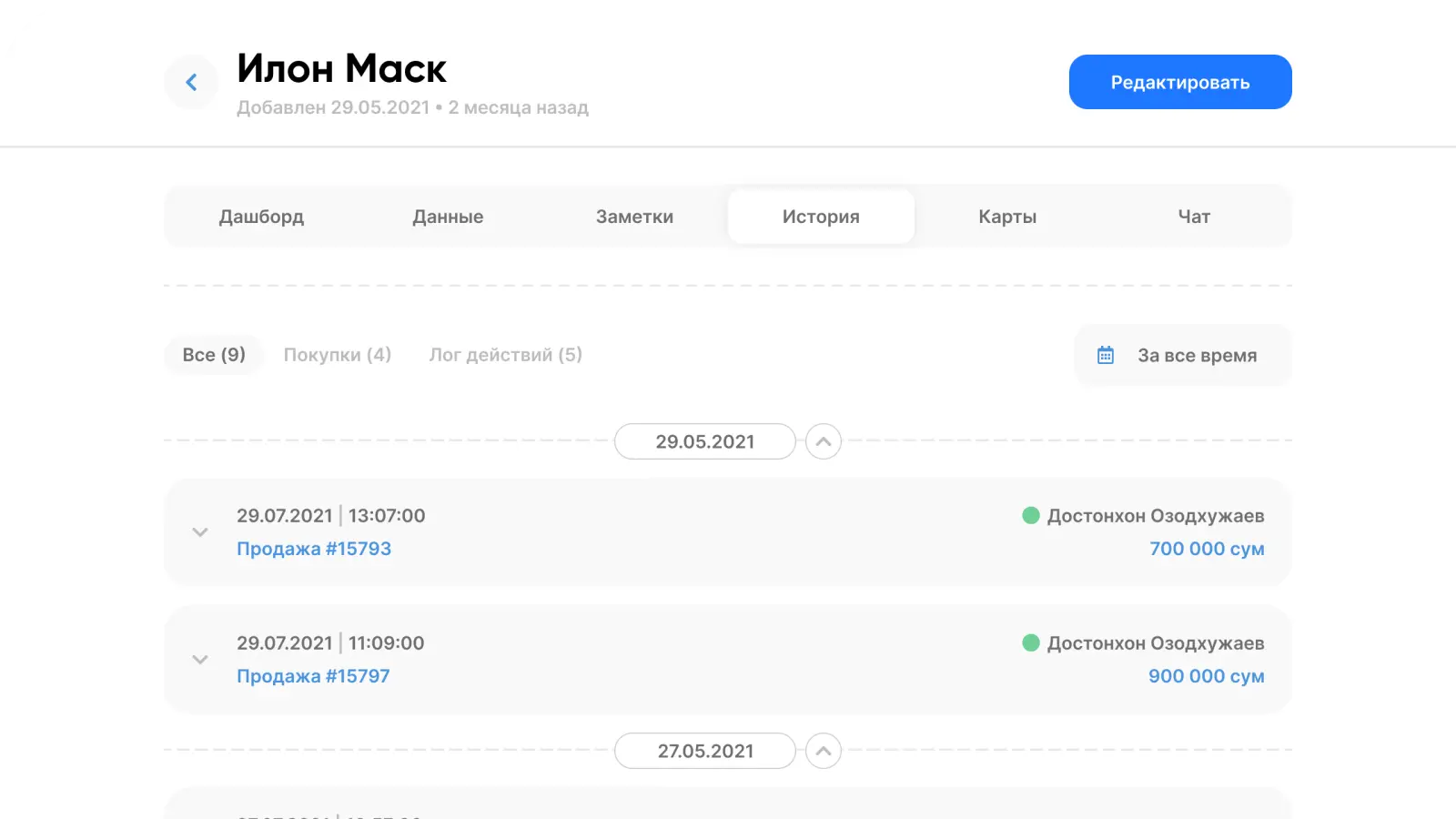Image resolution: width=1456 pixels, height=819 pixels.
Task: Click the 29.05.2021 date pill
Action: point(705,441)
